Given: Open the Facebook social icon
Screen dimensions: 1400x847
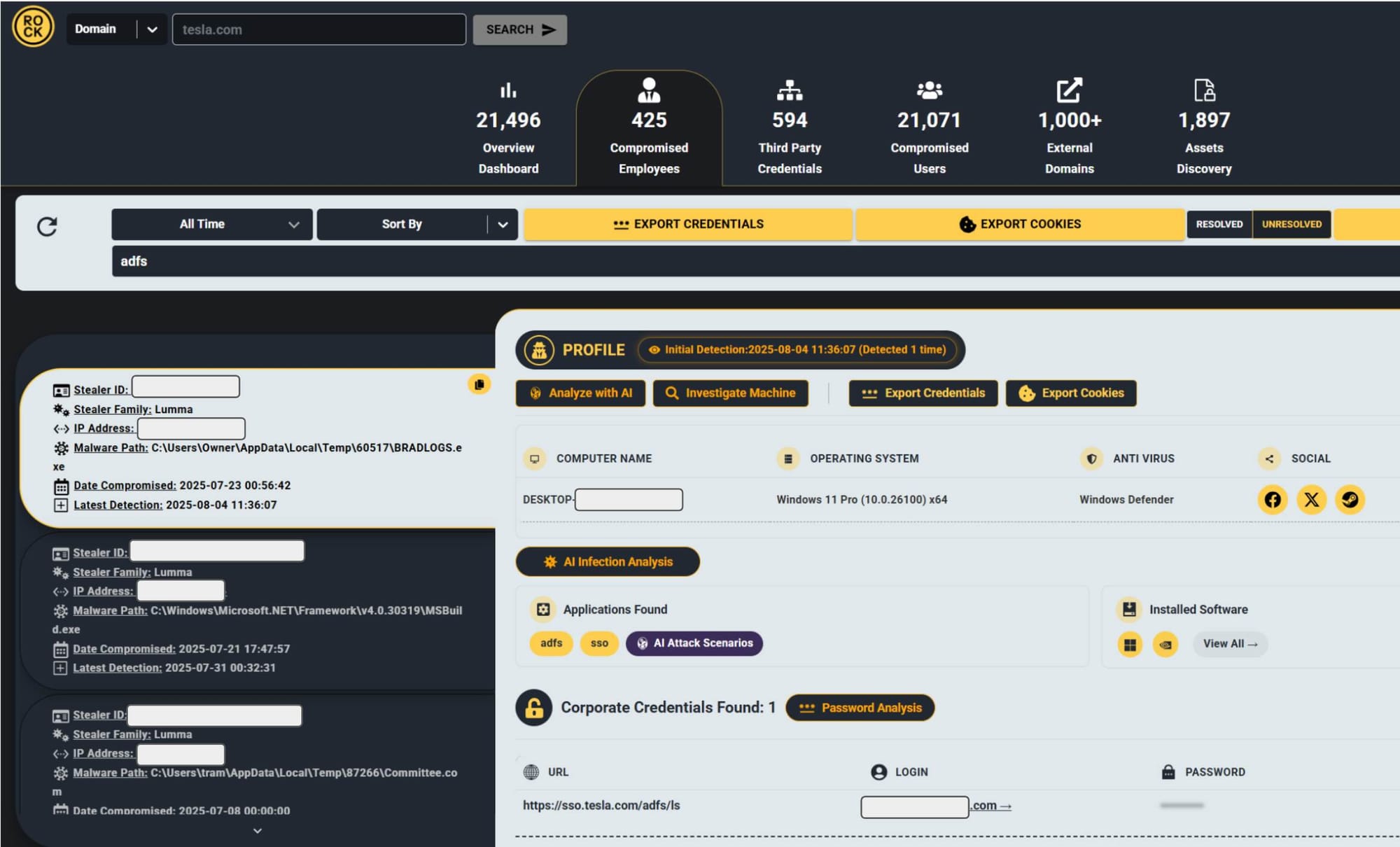Looking at the screenshot, I should pos(1272,500).
